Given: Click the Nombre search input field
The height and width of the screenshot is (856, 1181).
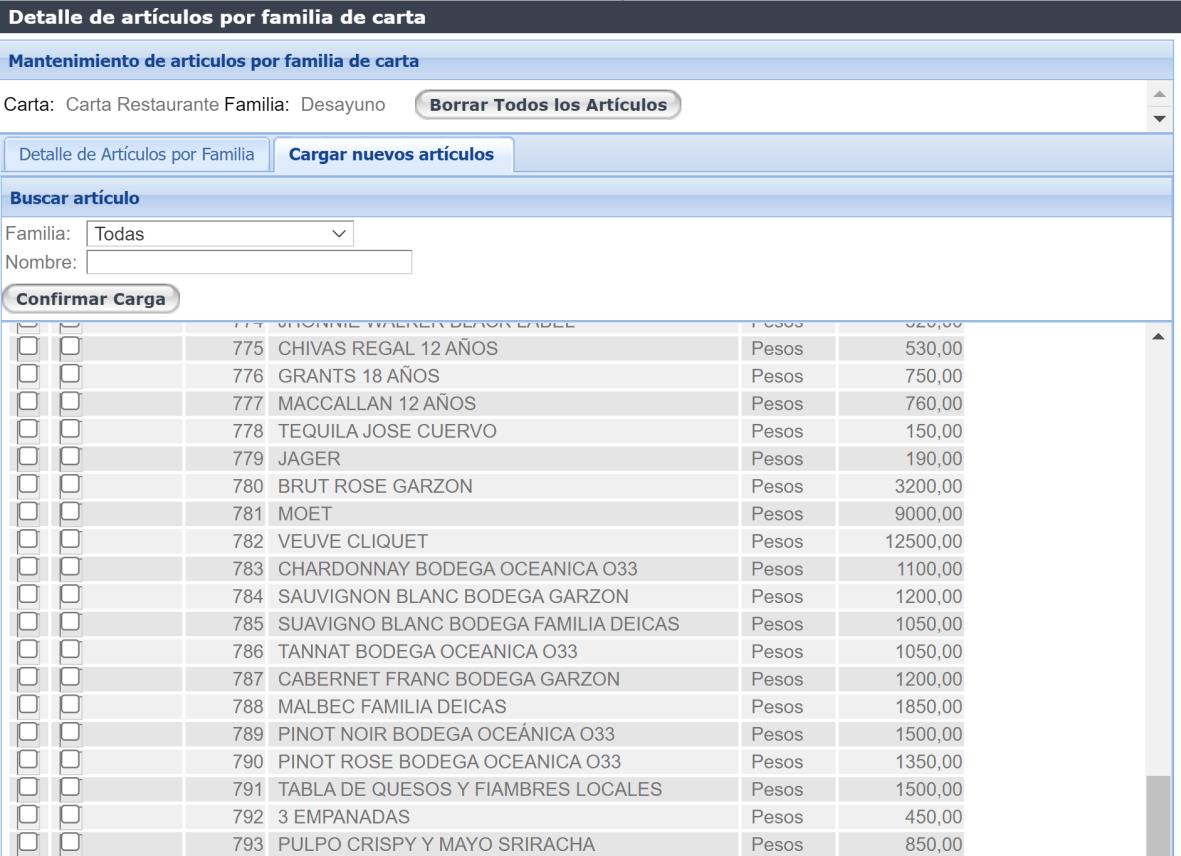Looking at the screenshot, I should pos(249,262).
